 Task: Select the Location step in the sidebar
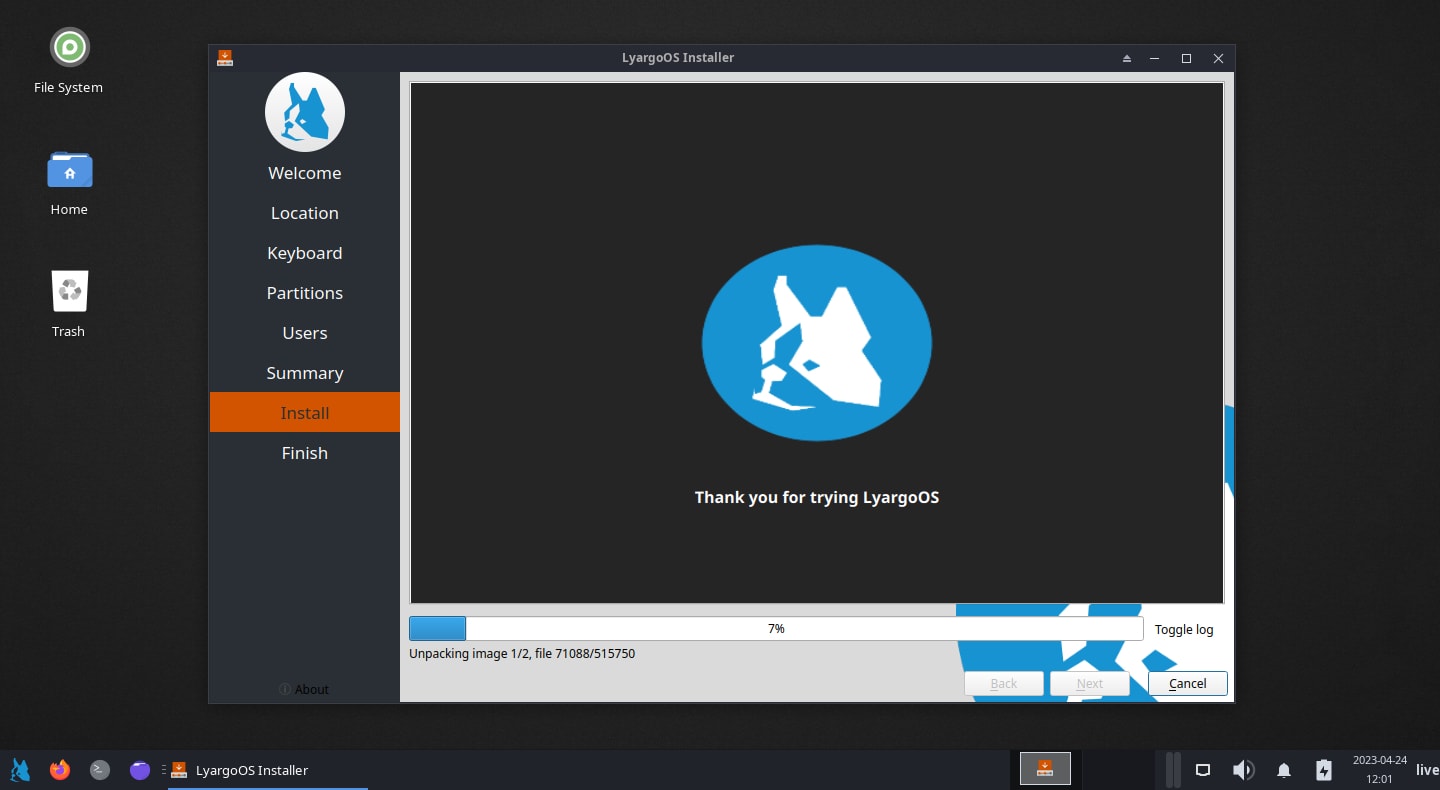[x=305, y=213]
